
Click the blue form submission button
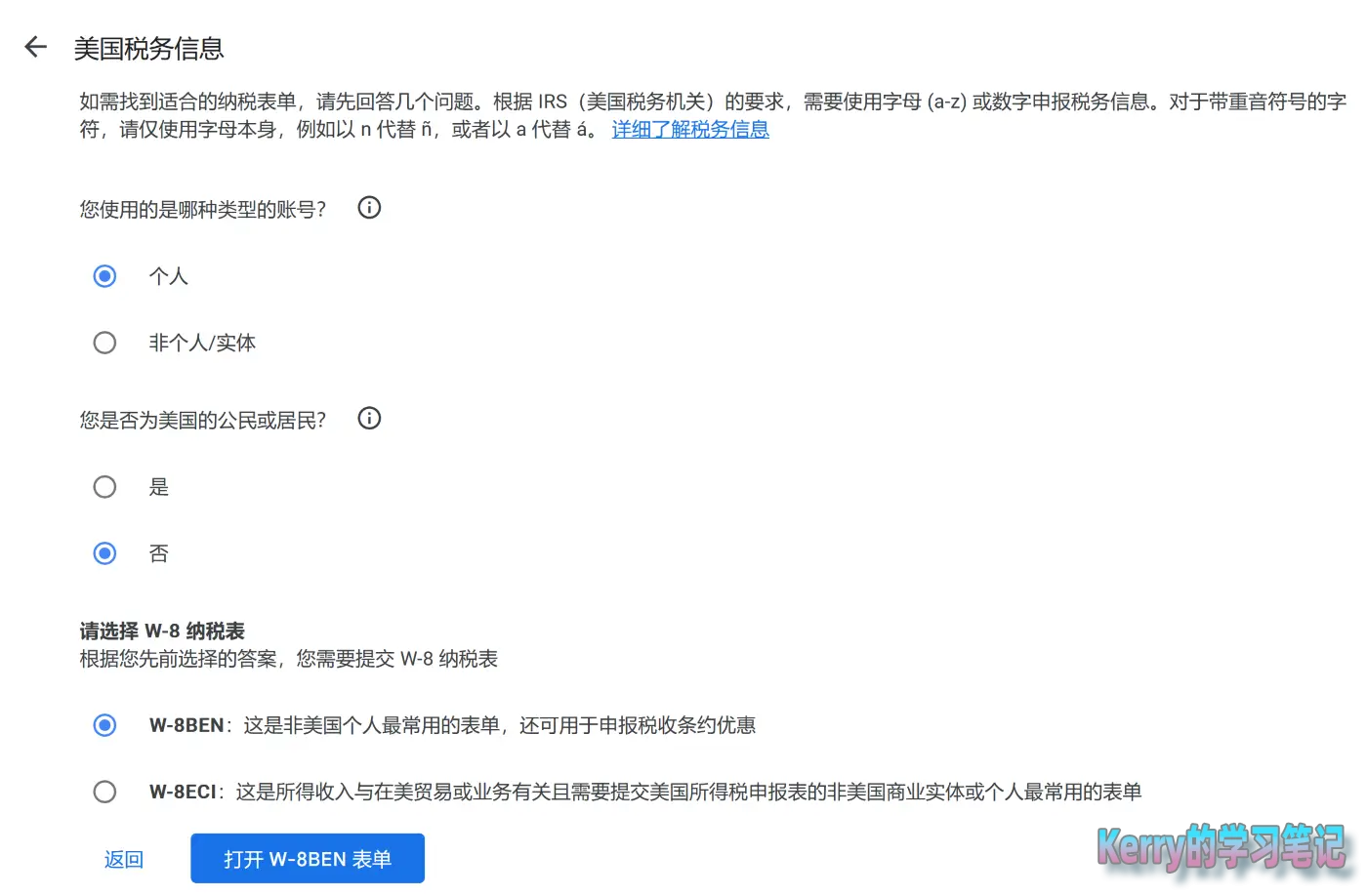[307, 859]
